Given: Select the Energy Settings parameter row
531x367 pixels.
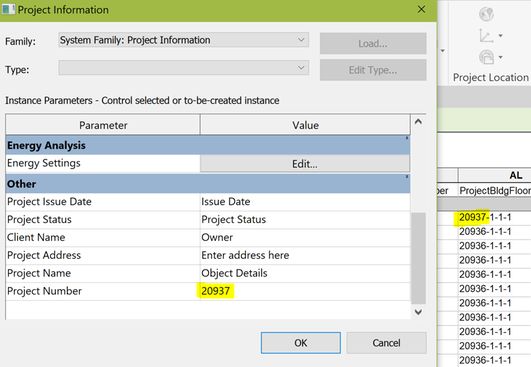Looking at the screenshot, I should (103, 164).
